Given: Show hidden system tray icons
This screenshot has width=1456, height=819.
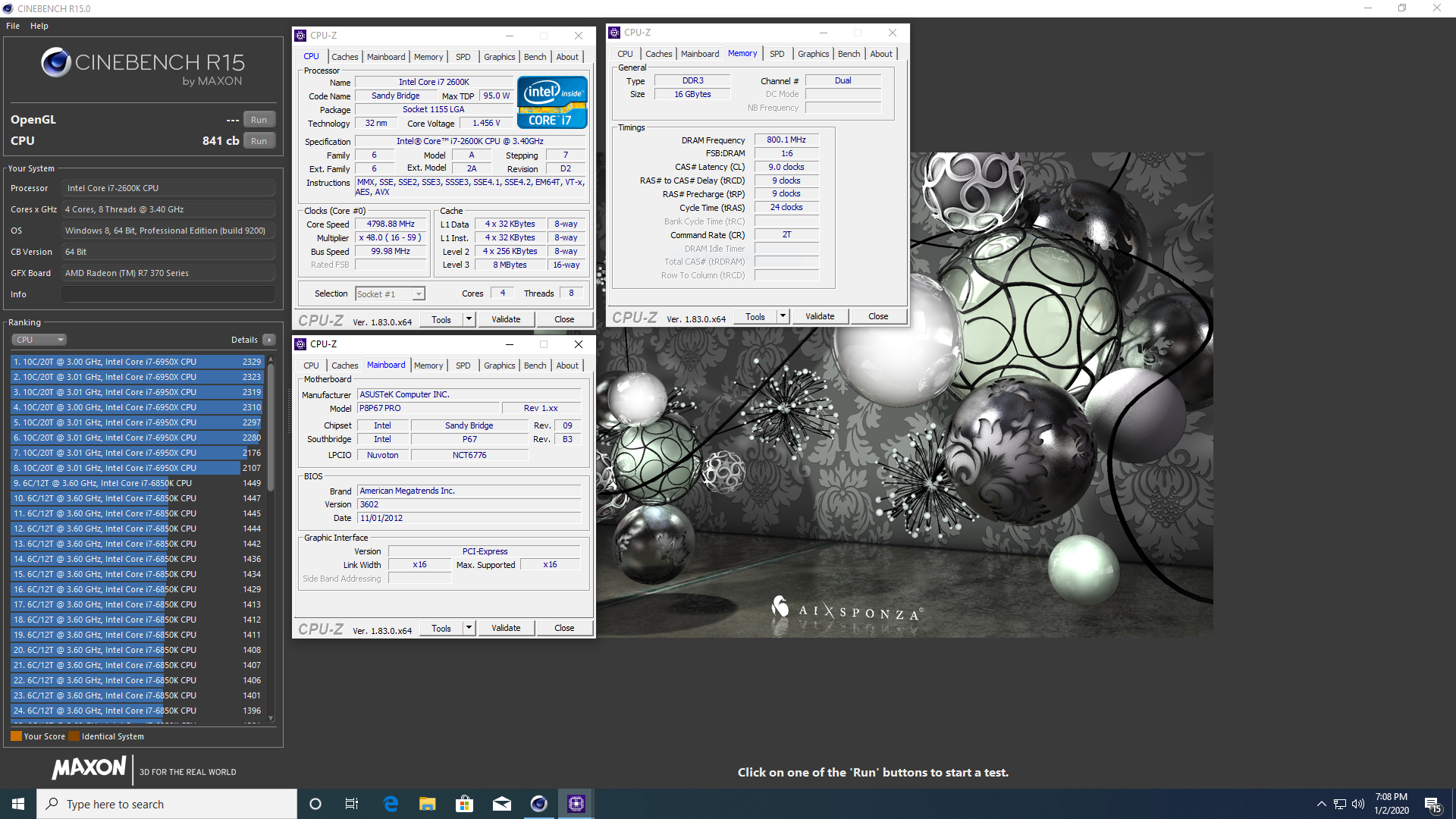Looking at the screenshot, I should coord(1321,804).
